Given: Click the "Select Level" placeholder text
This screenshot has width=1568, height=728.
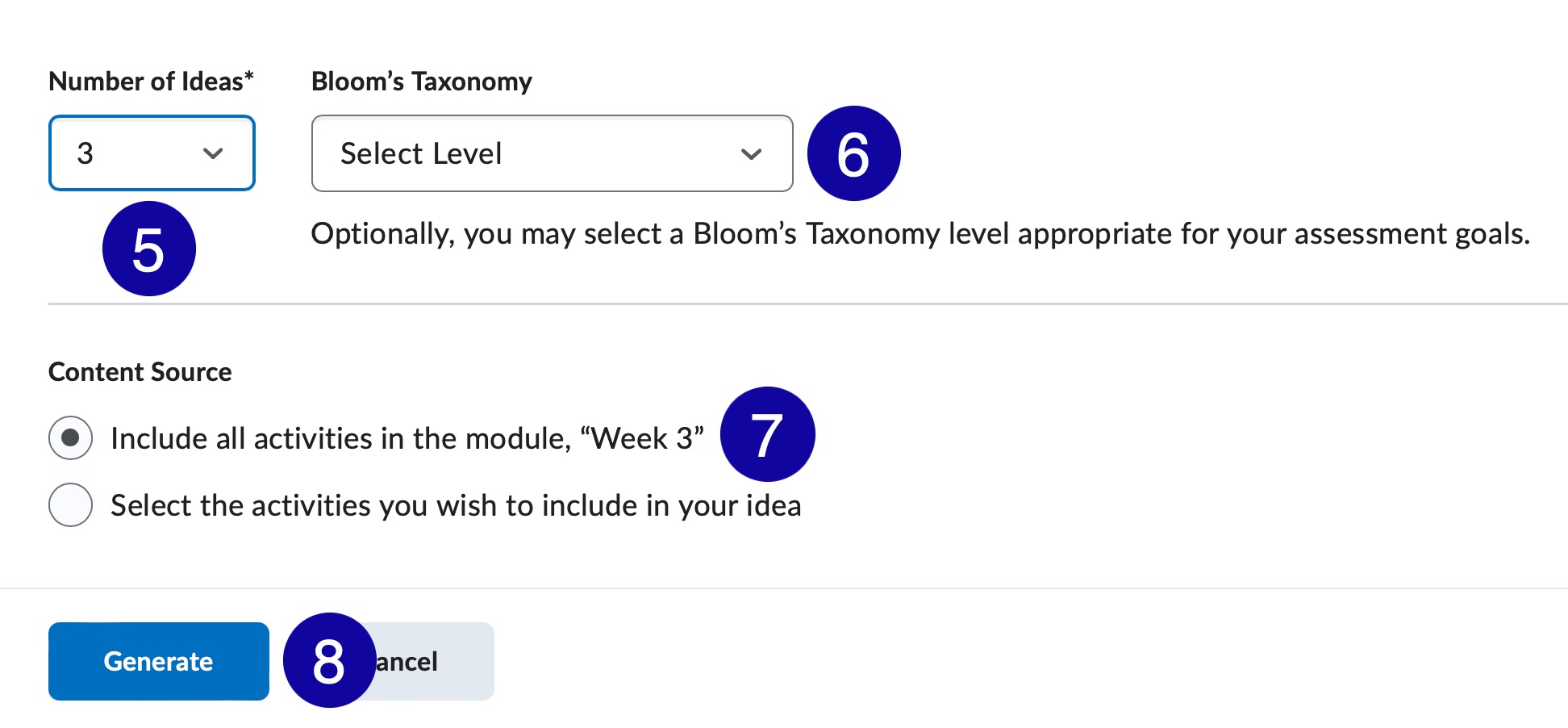Looking at the screenshot, I should 421,154.
